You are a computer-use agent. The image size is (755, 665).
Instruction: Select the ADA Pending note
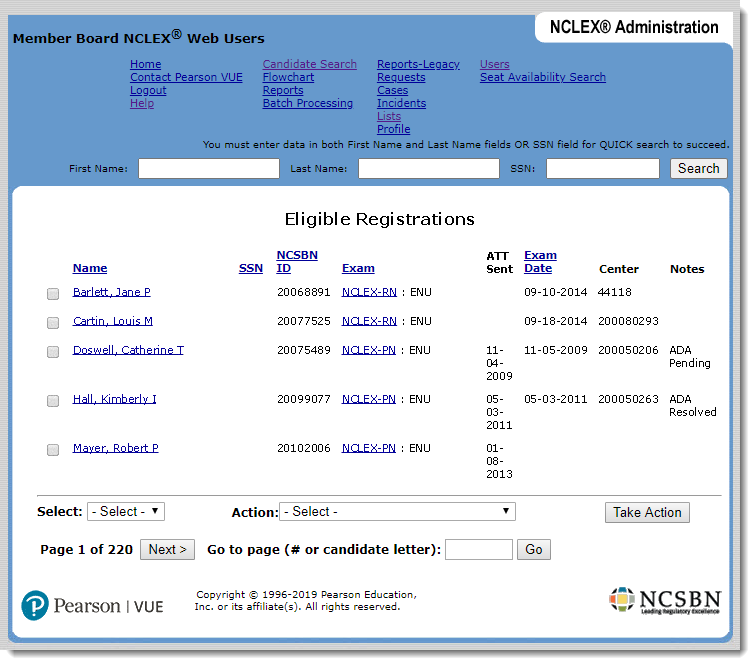690,356
